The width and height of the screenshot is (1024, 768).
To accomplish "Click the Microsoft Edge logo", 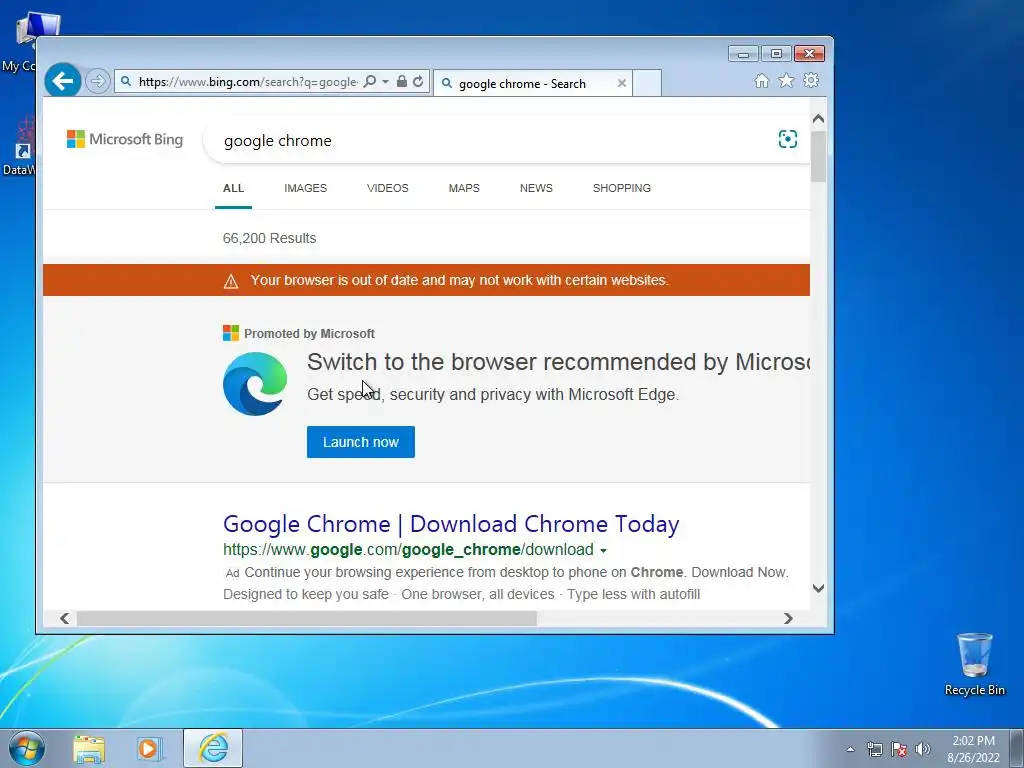I will (255, 384).
